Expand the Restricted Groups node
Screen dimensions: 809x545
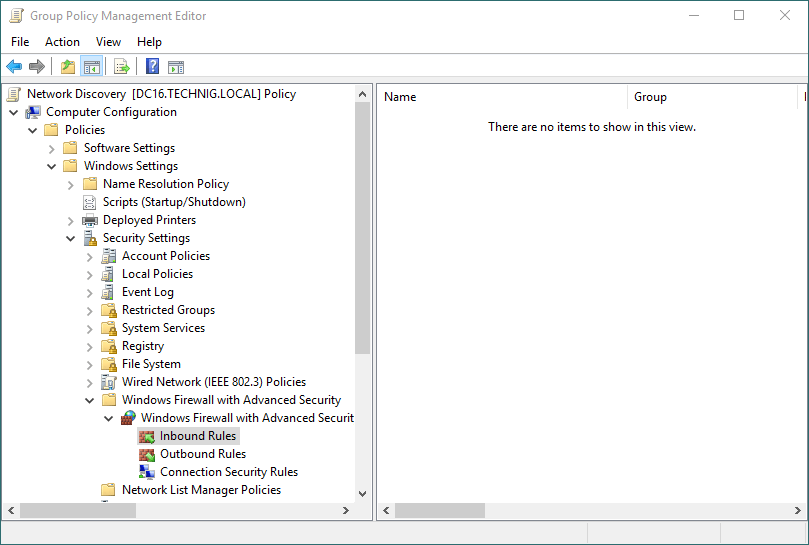(89, 311)
